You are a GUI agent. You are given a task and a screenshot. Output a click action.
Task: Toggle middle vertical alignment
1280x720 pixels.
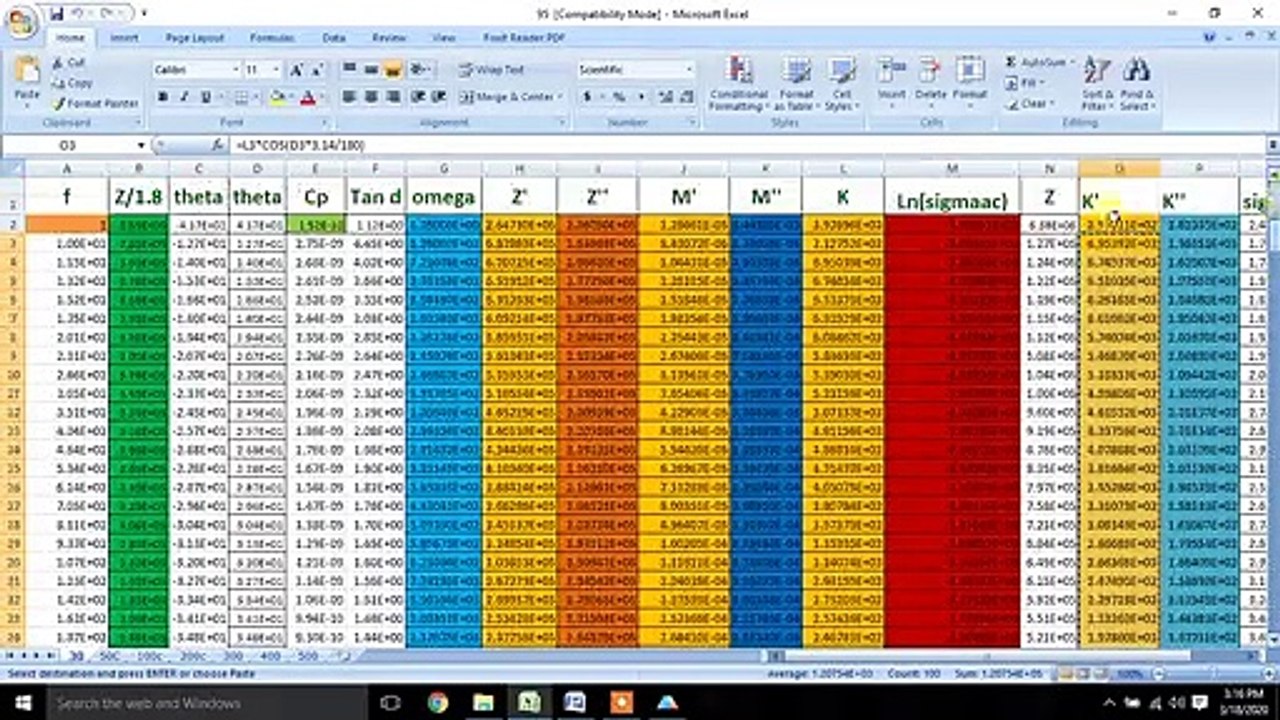click(x=371, y=70)
